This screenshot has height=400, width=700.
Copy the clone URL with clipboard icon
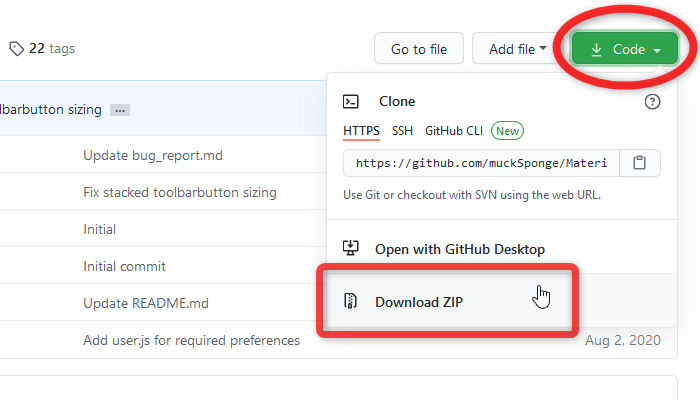pyautogui.click(x=639, y=163)
